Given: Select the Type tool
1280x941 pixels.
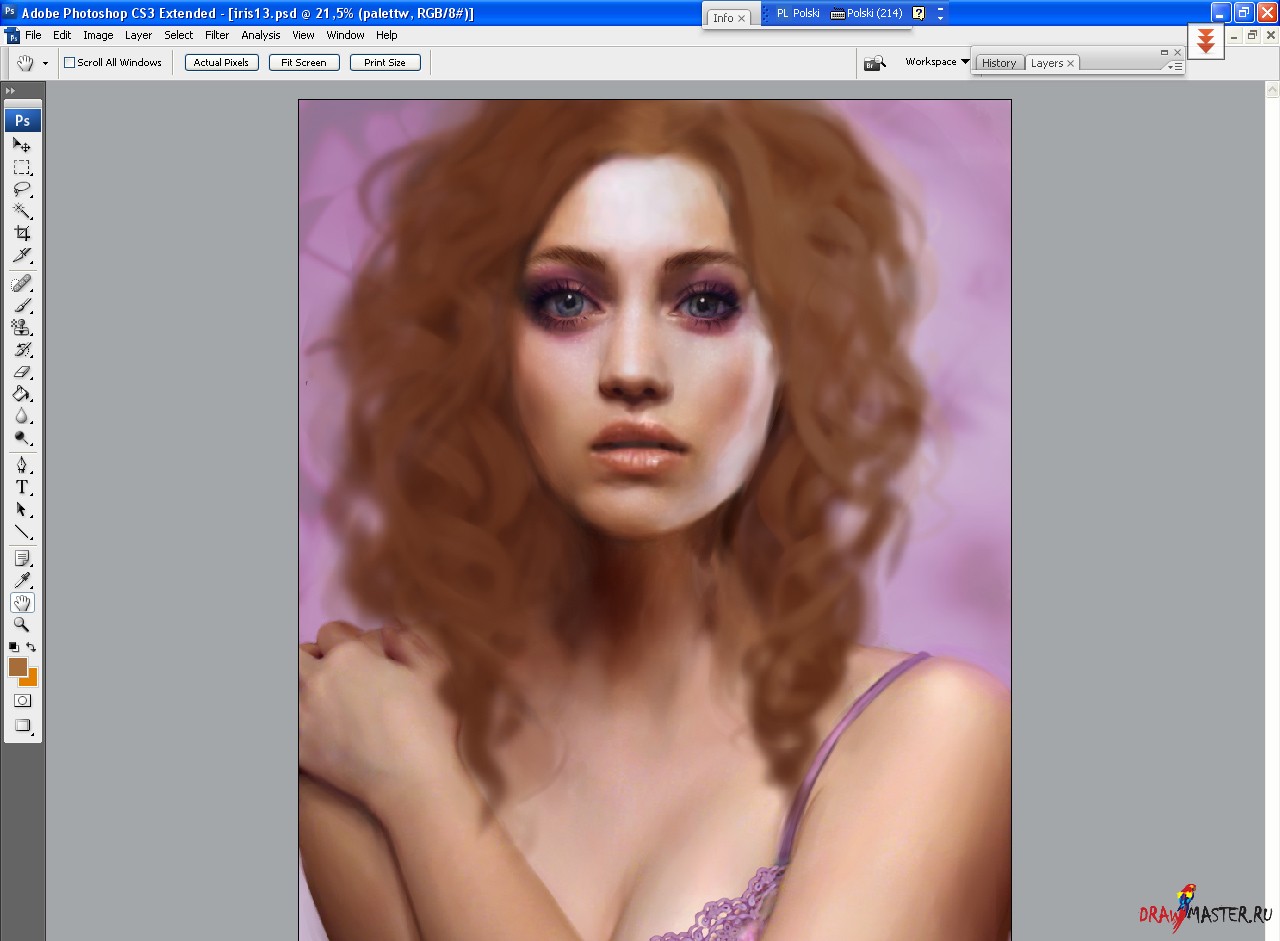Looking at the screenshot, I should coord(22,487).
